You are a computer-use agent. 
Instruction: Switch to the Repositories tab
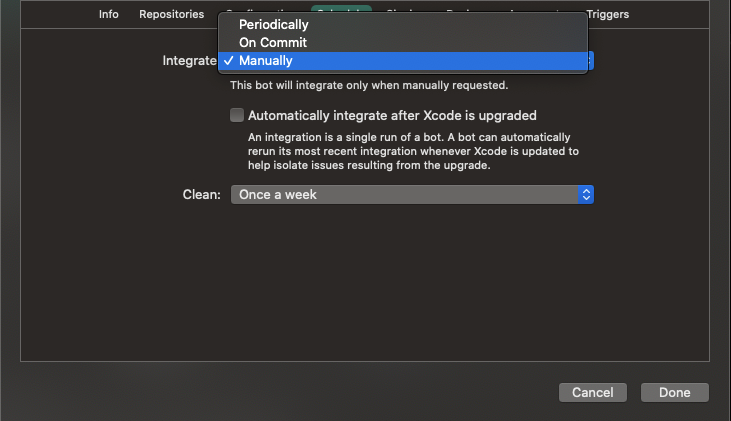coord(172,14)
